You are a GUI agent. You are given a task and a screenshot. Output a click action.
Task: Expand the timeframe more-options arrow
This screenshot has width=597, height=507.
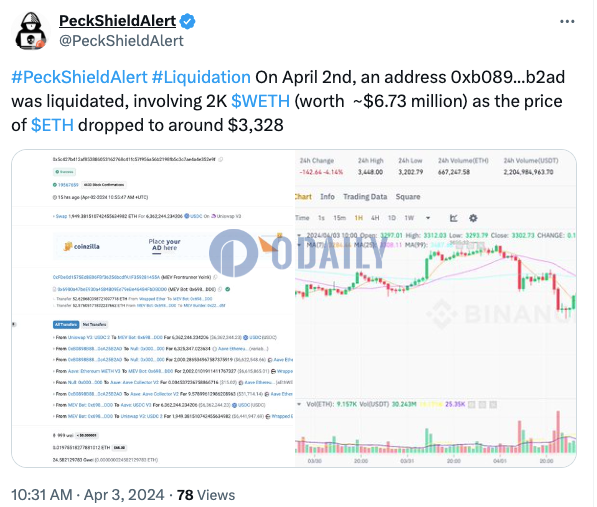coord(428,218)
